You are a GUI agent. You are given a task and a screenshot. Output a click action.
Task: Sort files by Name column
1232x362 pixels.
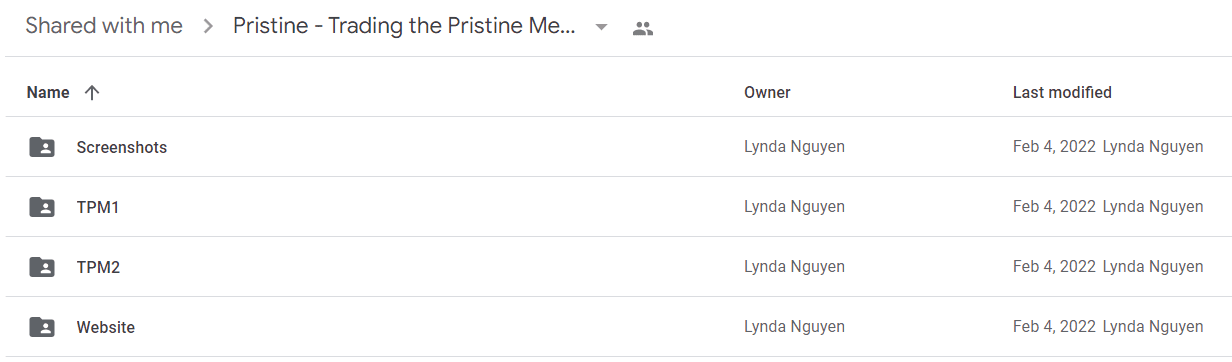pos(48,92)
